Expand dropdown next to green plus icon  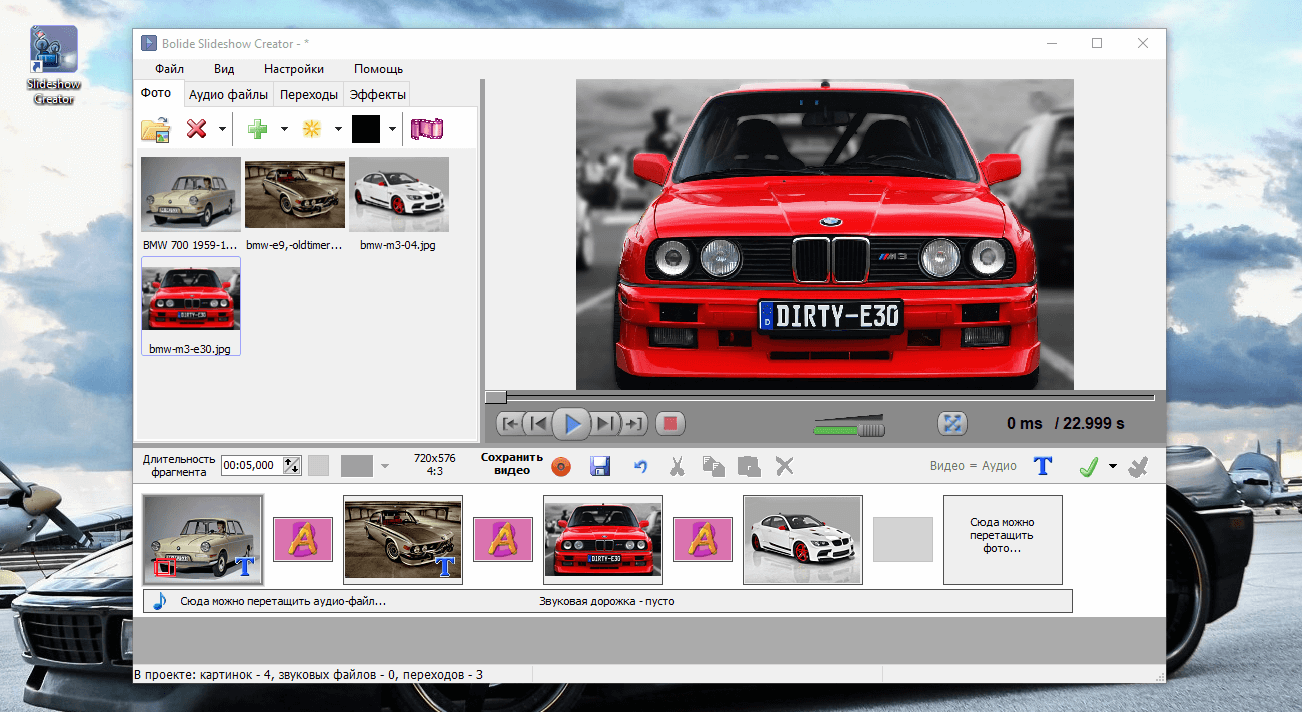284,129
